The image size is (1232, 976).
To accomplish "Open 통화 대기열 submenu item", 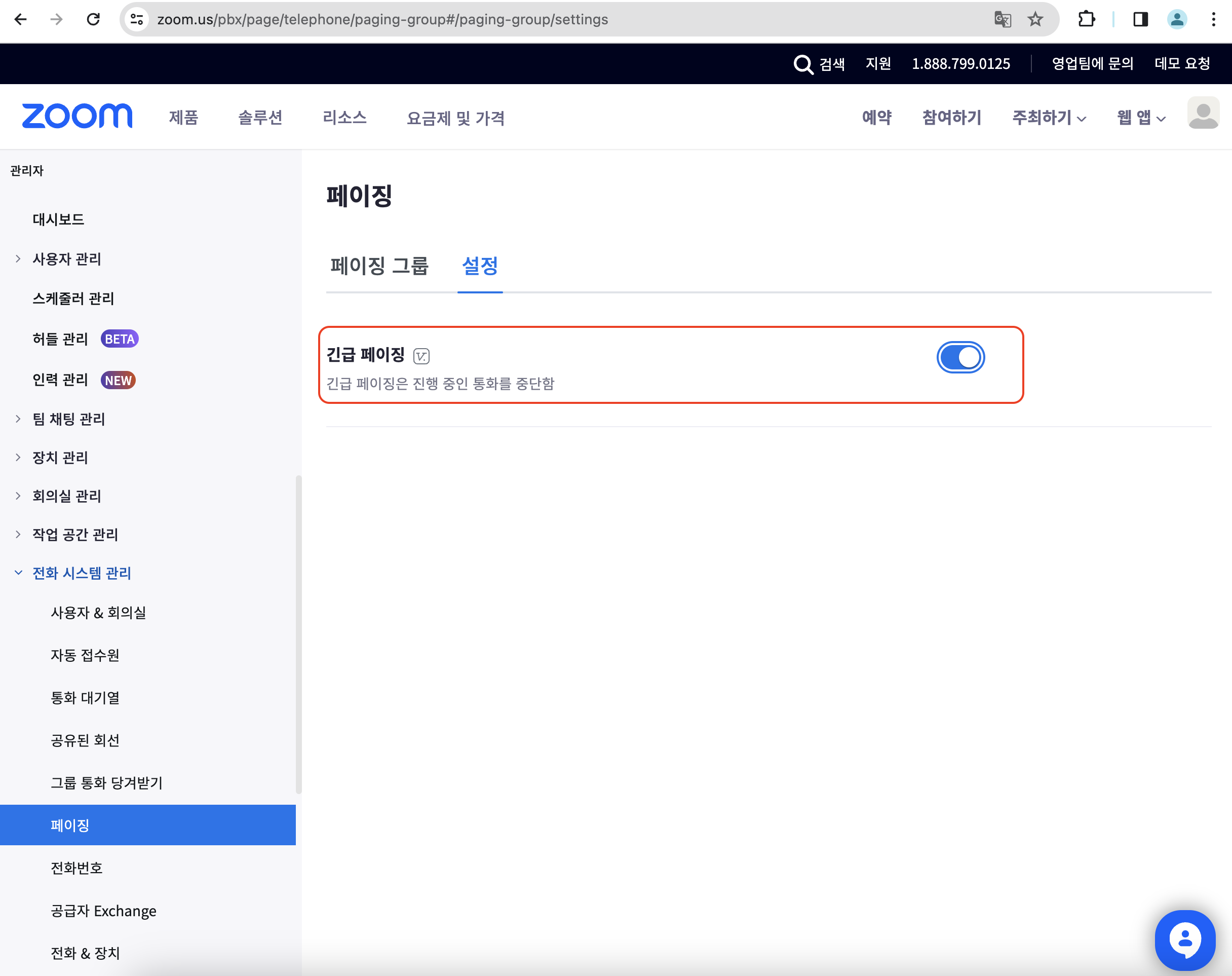I will pos(85,698).
